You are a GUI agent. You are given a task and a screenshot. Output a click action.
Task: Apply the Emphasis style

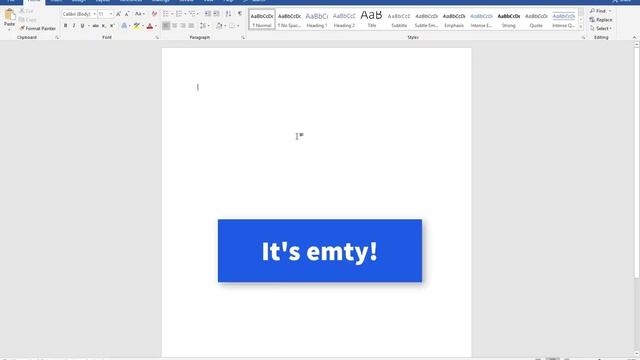click(x=454, y=19)
